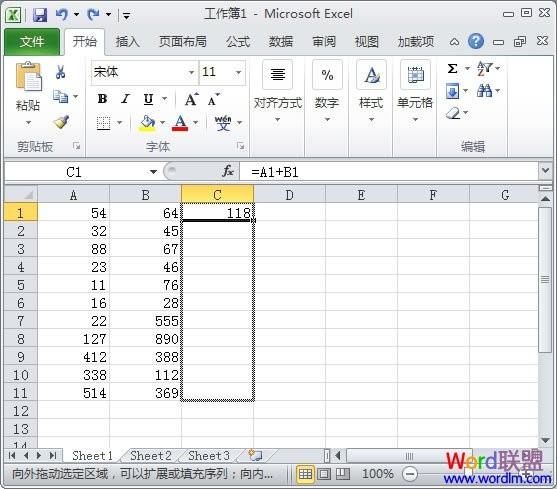
Task: Open the font size dropdown
Action: [x=238, y=72]
